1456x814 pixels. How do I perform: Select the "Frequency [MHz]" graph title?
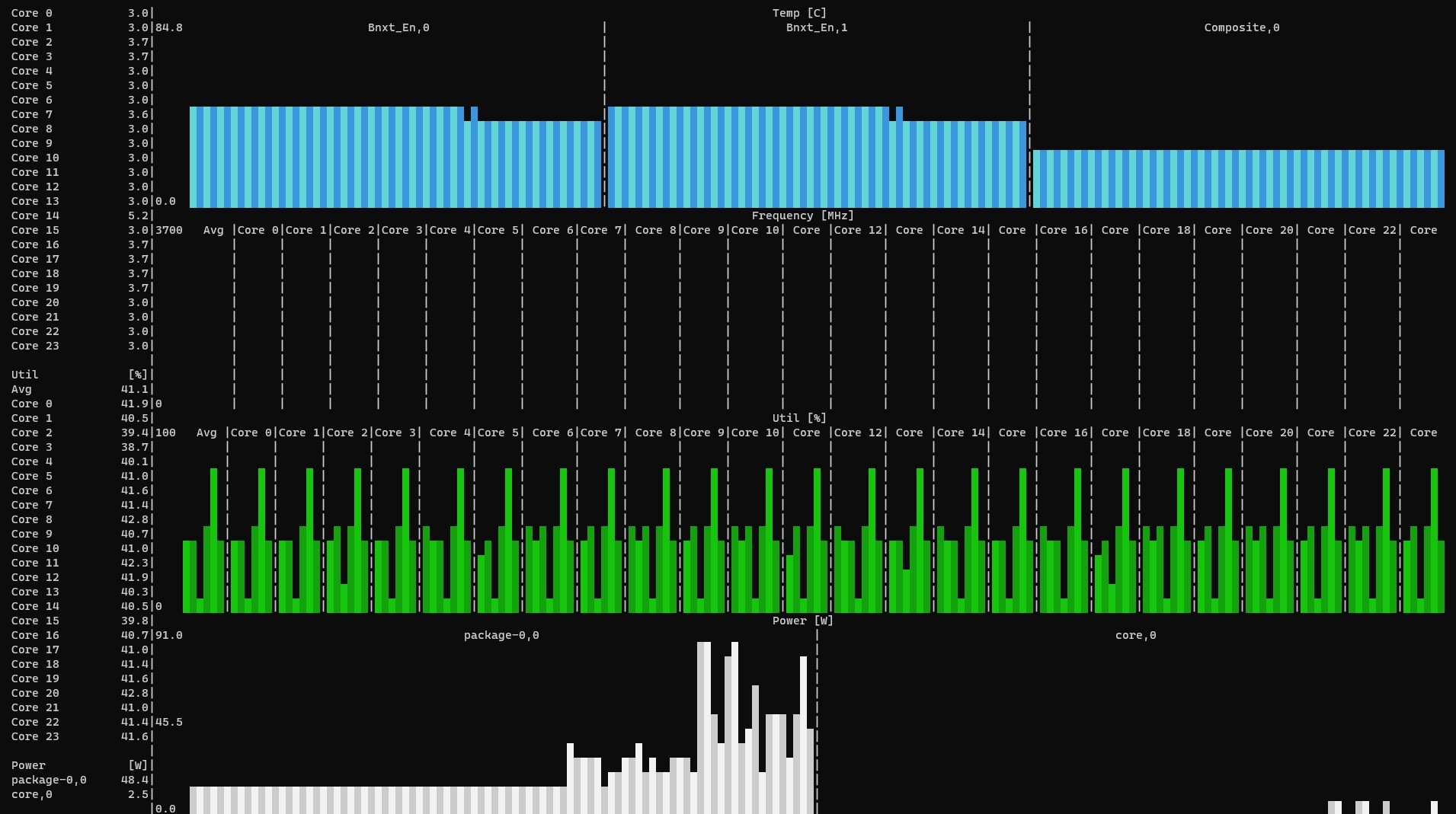pos(803,215)
